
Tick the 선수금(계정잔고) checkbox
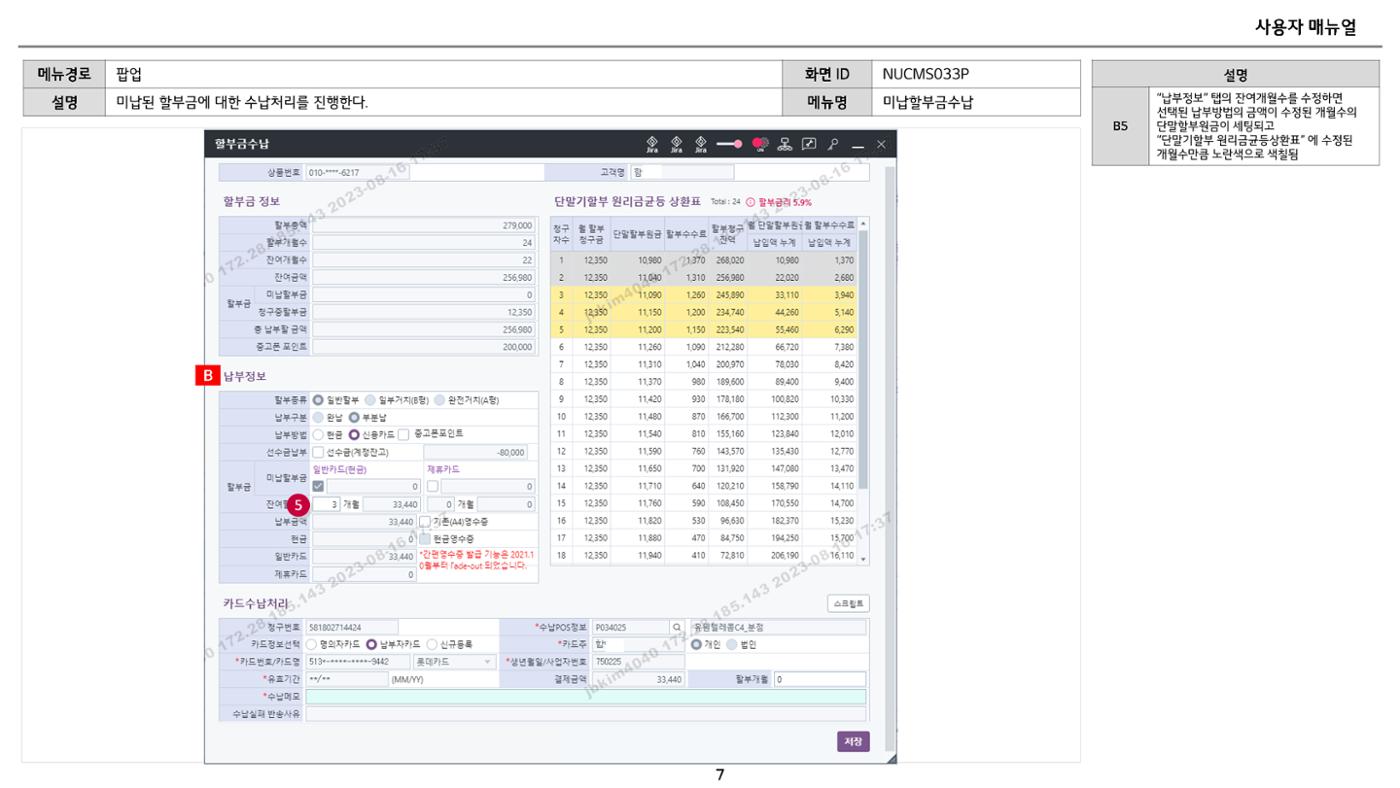coord(319,452)
